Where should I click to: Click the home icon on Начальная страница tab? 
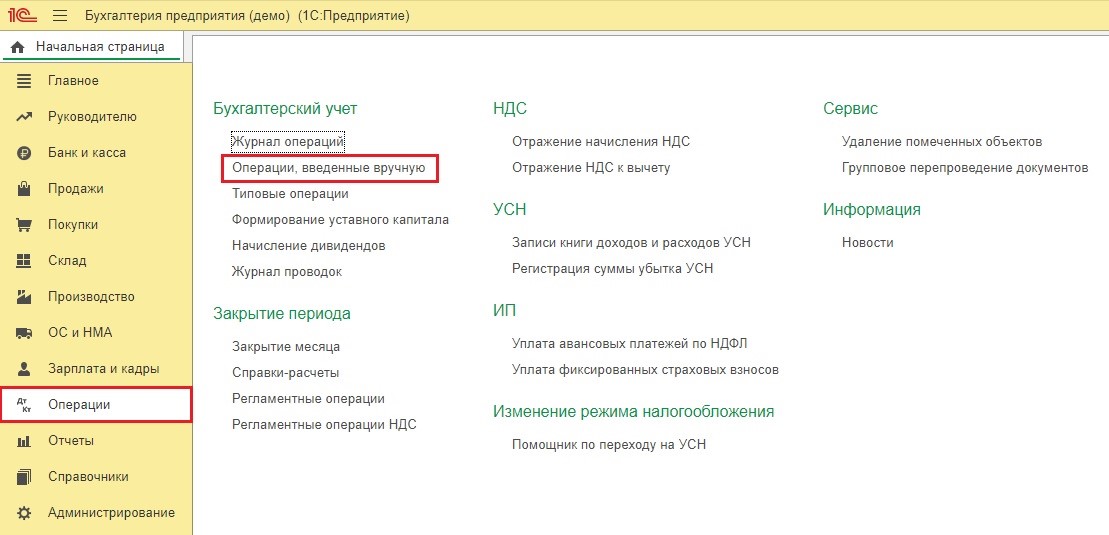18,47
